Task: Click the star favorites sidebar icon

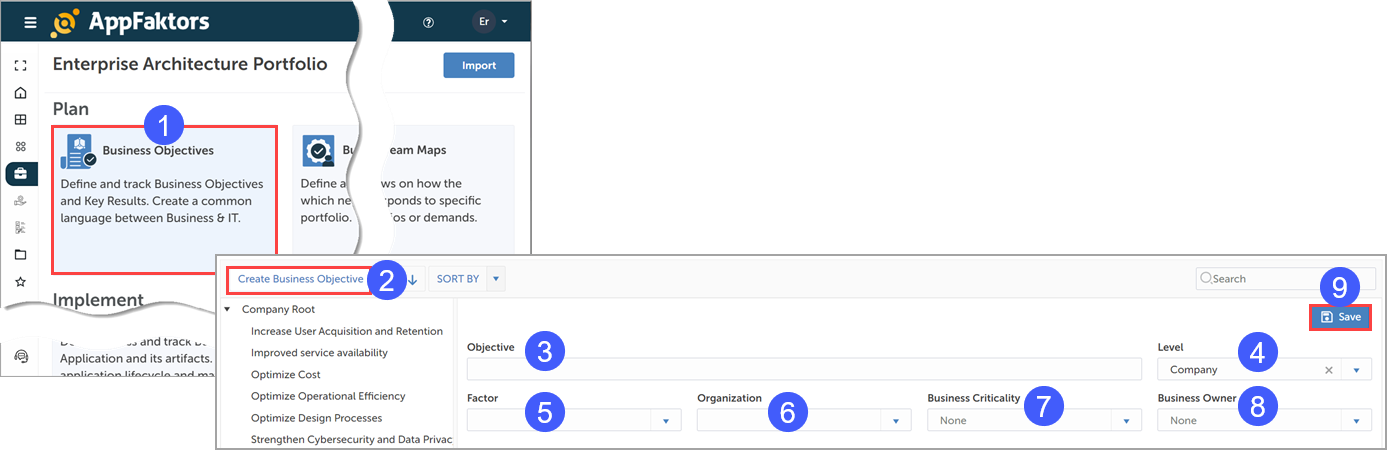Action: pos(20,282)
